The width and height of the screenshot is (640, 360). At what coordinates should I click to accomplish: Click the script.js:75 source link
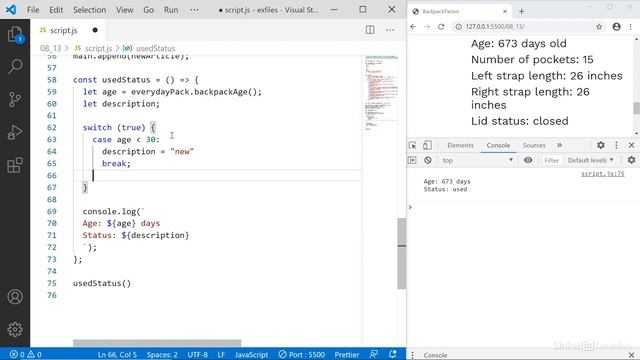tap(602, 173)
